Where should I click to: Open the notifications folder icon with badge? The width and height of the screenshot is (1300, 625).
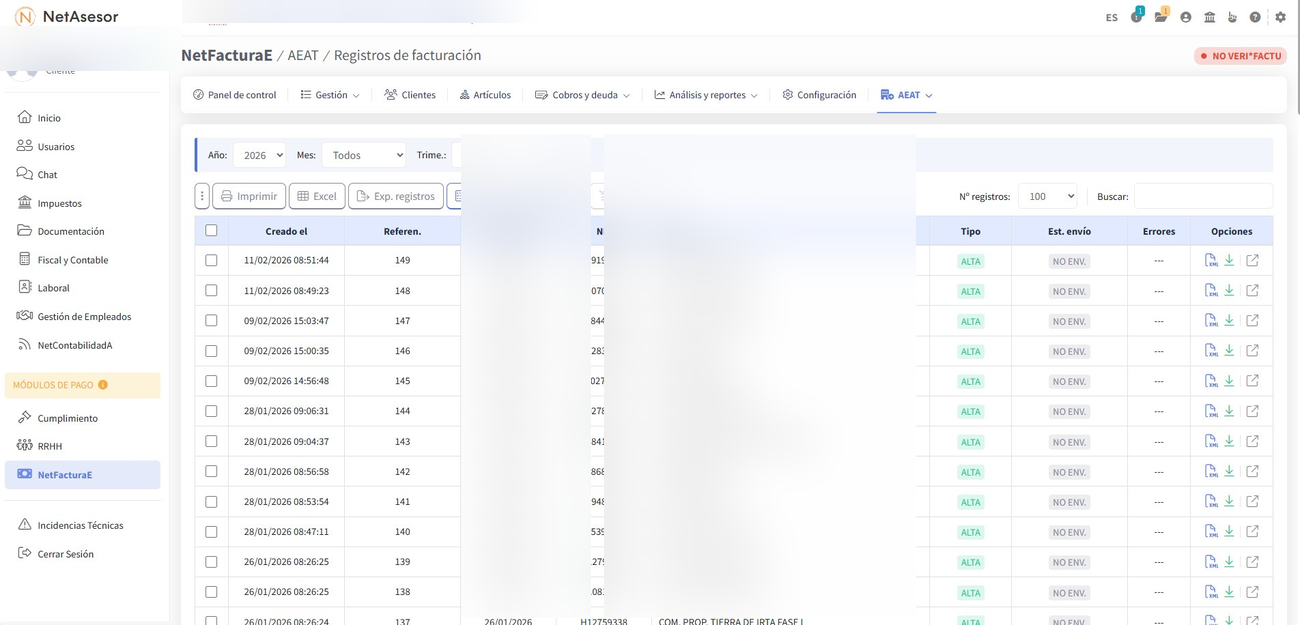pos(1160,17)
